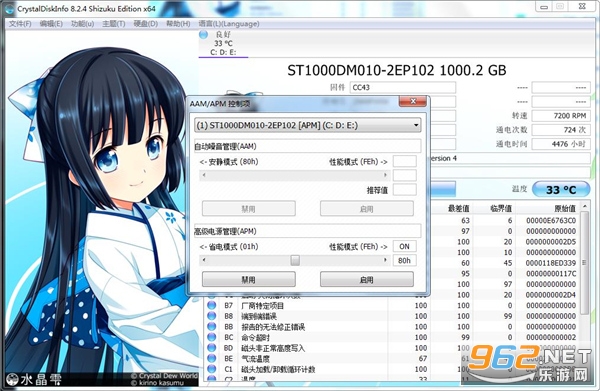The height and width of the screenshot is (391, 600).
Task: Select the 命令超时 attribute row
Action: [392, 337]
